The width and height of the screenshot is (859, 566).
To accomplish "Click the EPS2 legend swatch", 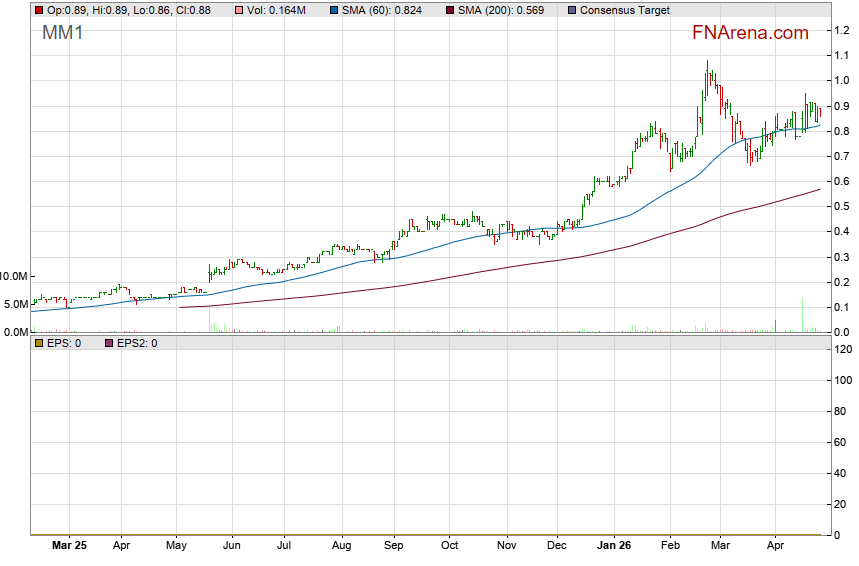I will 109,343.
